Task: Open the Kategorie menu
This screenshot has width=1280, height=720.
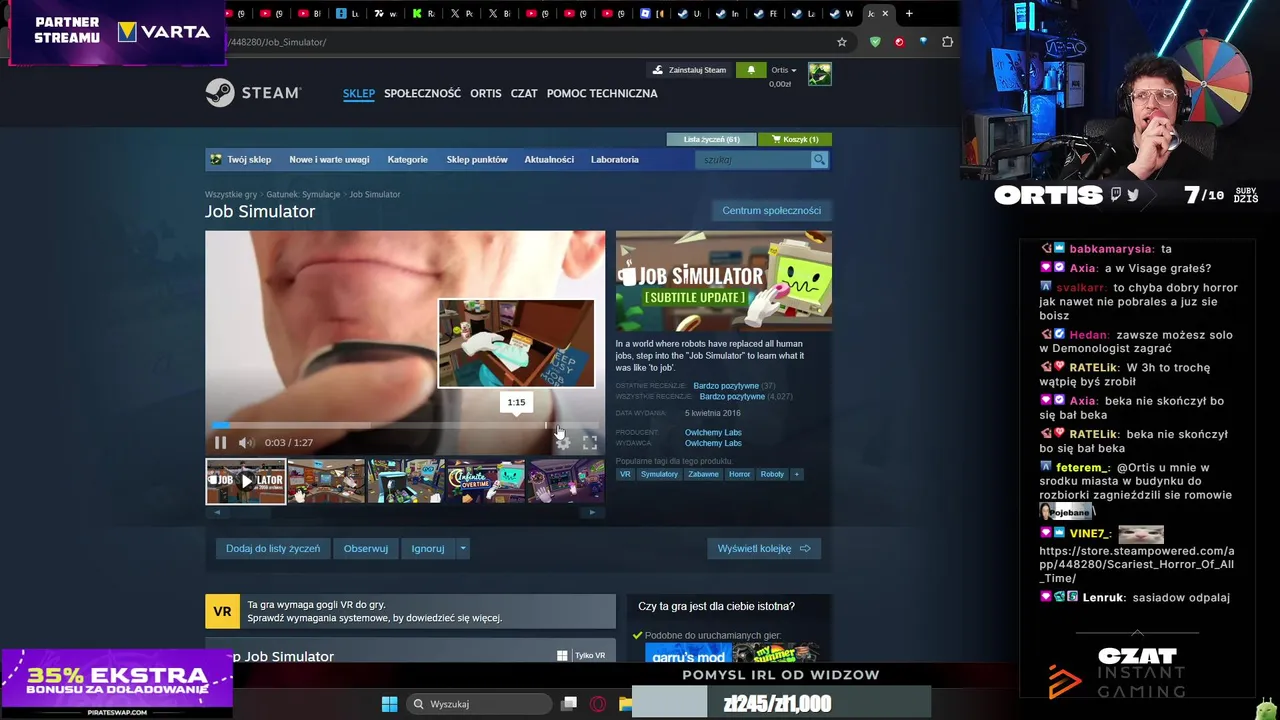Action: click(x=407, y=159)
